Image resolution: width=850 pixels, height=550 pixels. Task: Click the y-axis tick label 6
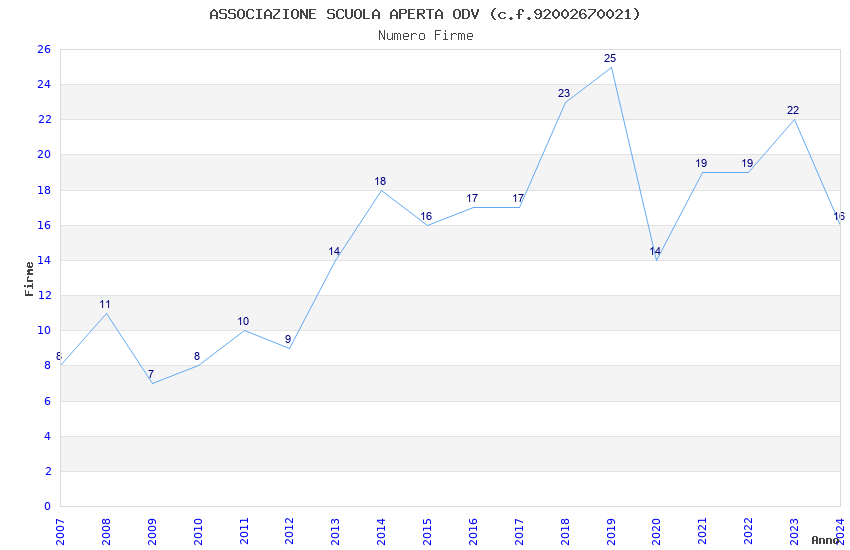click(47, 402)
